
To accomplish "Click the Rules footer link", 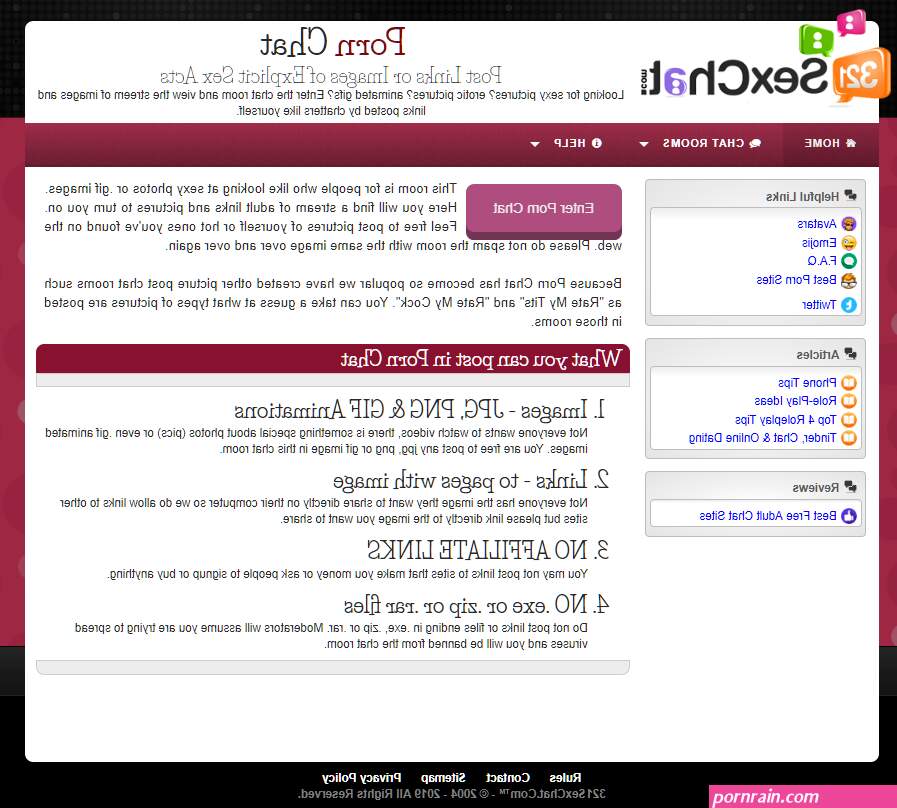I will pos(565,778).
